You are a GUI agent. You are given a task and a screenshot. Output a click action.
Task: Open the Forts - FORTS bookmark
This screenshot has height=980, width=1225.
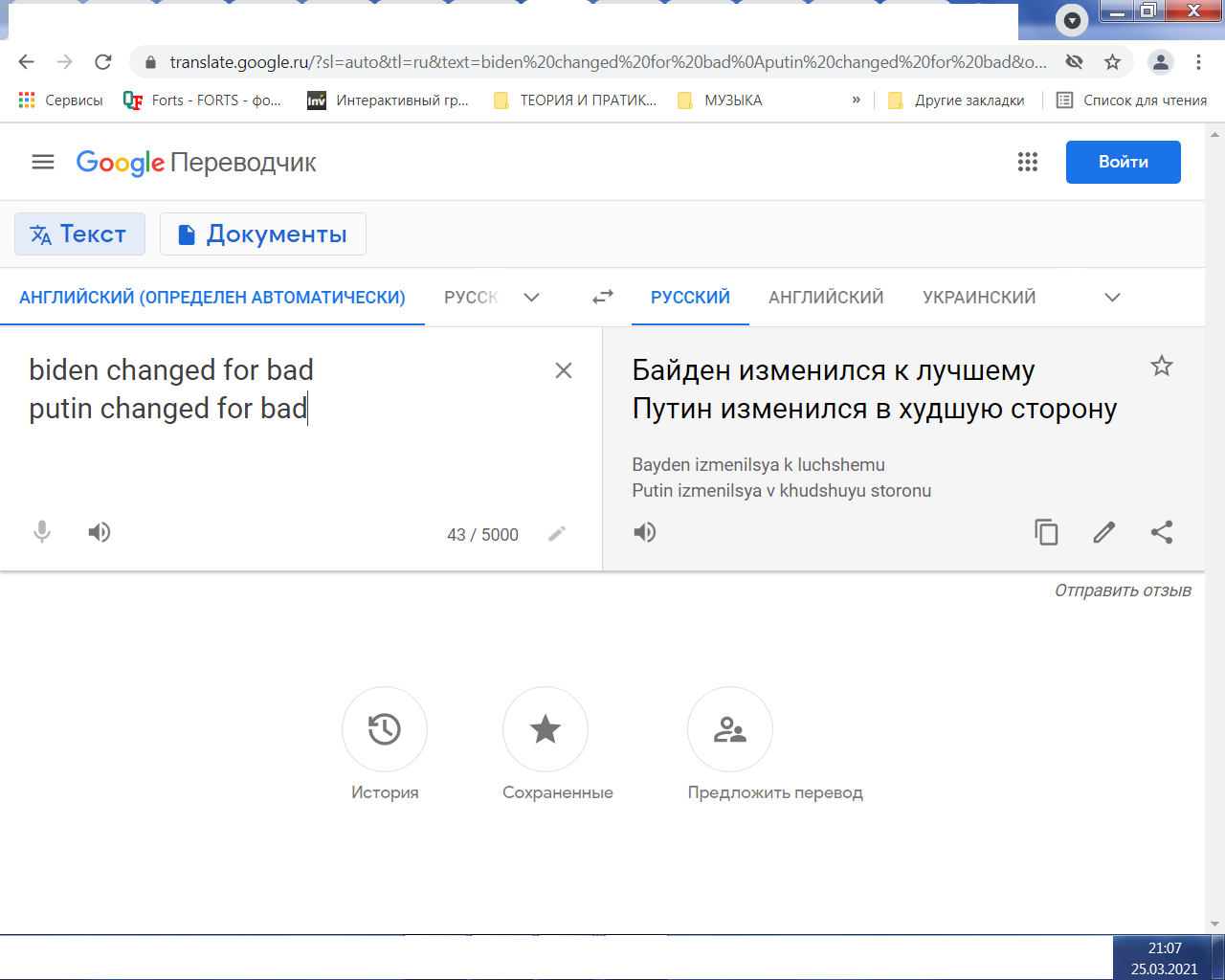203,100
